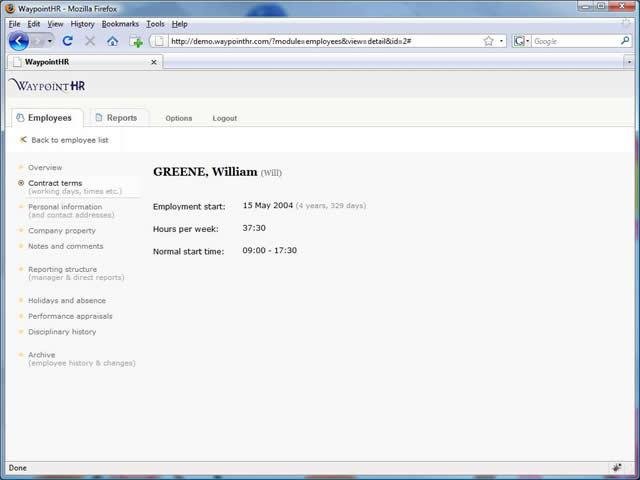
Task: Bookmark this page with the star icon
Action: coord(489,41)
